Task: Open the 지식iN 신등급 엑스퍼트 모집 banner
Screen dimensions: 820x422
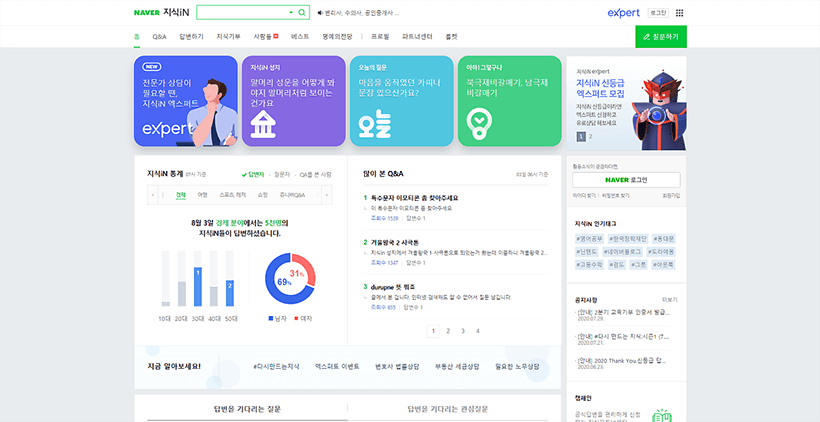Action: (x=627, y=103)
